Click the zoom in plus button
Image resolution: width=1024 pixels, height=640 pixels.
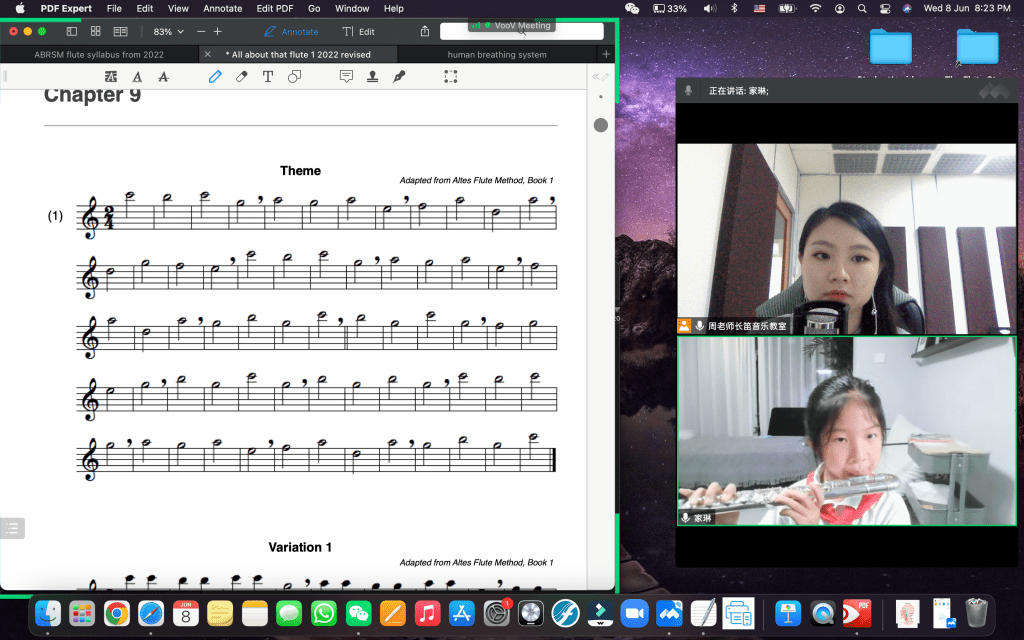(x=218, y=32)
